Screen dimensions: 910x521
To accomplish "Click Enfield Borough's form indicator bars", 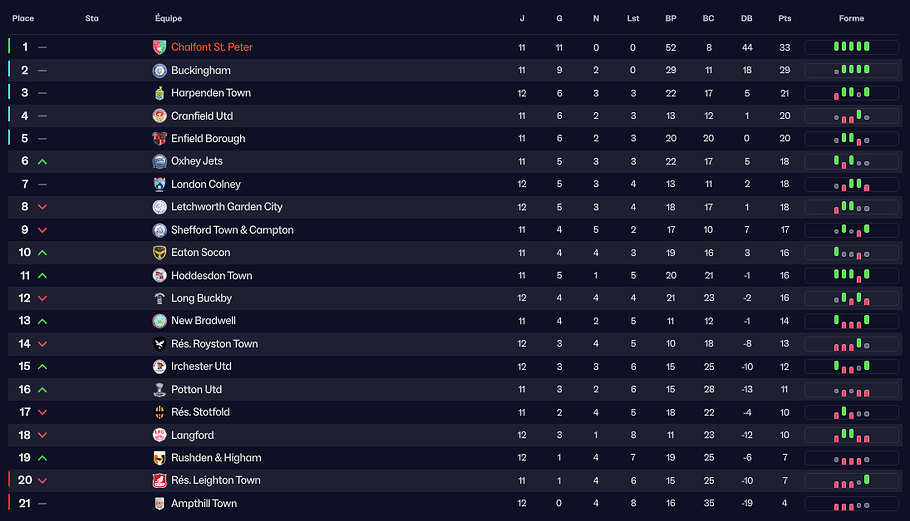I will pyautogui.click(x=851, y=139).
